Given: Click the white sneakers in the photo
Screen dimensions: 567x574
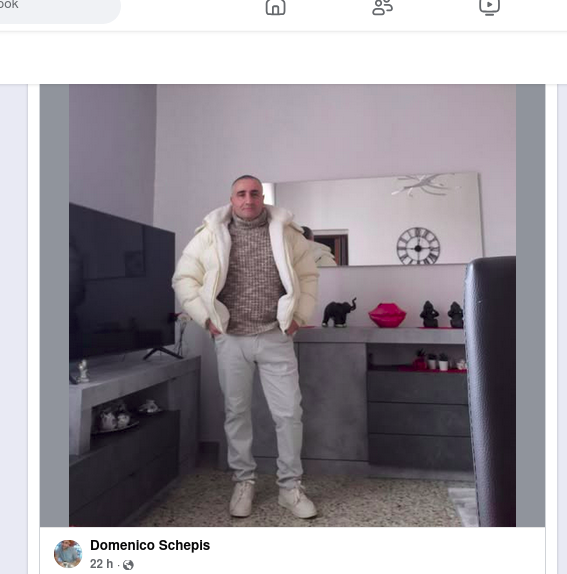Looking at the screenshot, I should point(273,499).
